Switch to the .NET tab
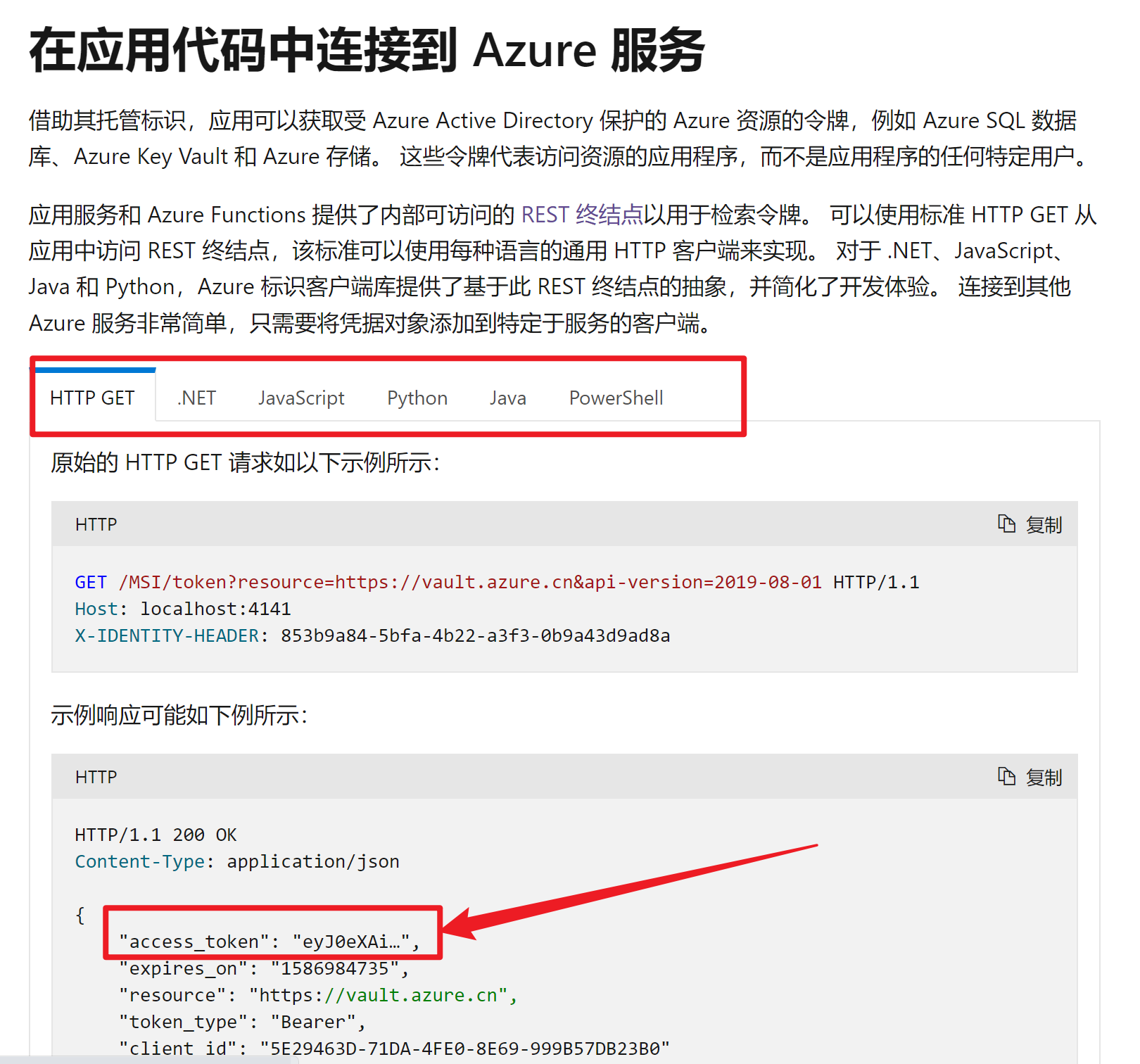This screenshot has height=1064, width=1140. [x=196, y=398]
